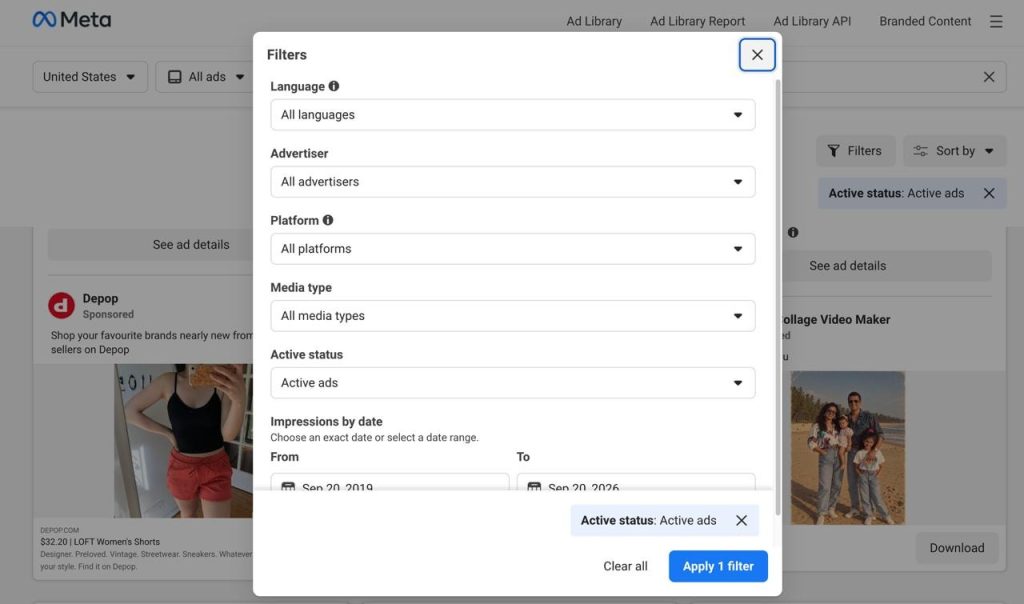
Task: Click See ad details above Depop ad
Action: pyautogui.click(x=150, y=245)
